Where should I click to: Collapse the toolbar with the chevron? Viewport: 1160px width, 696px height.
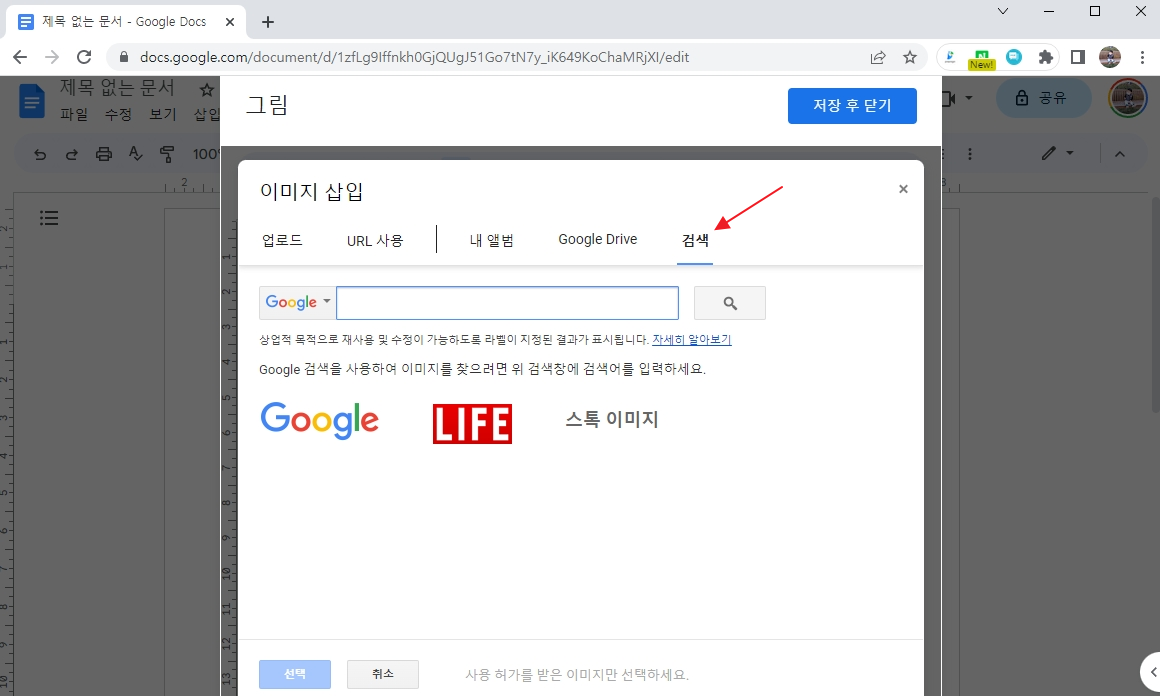[x=1120, y=154]
